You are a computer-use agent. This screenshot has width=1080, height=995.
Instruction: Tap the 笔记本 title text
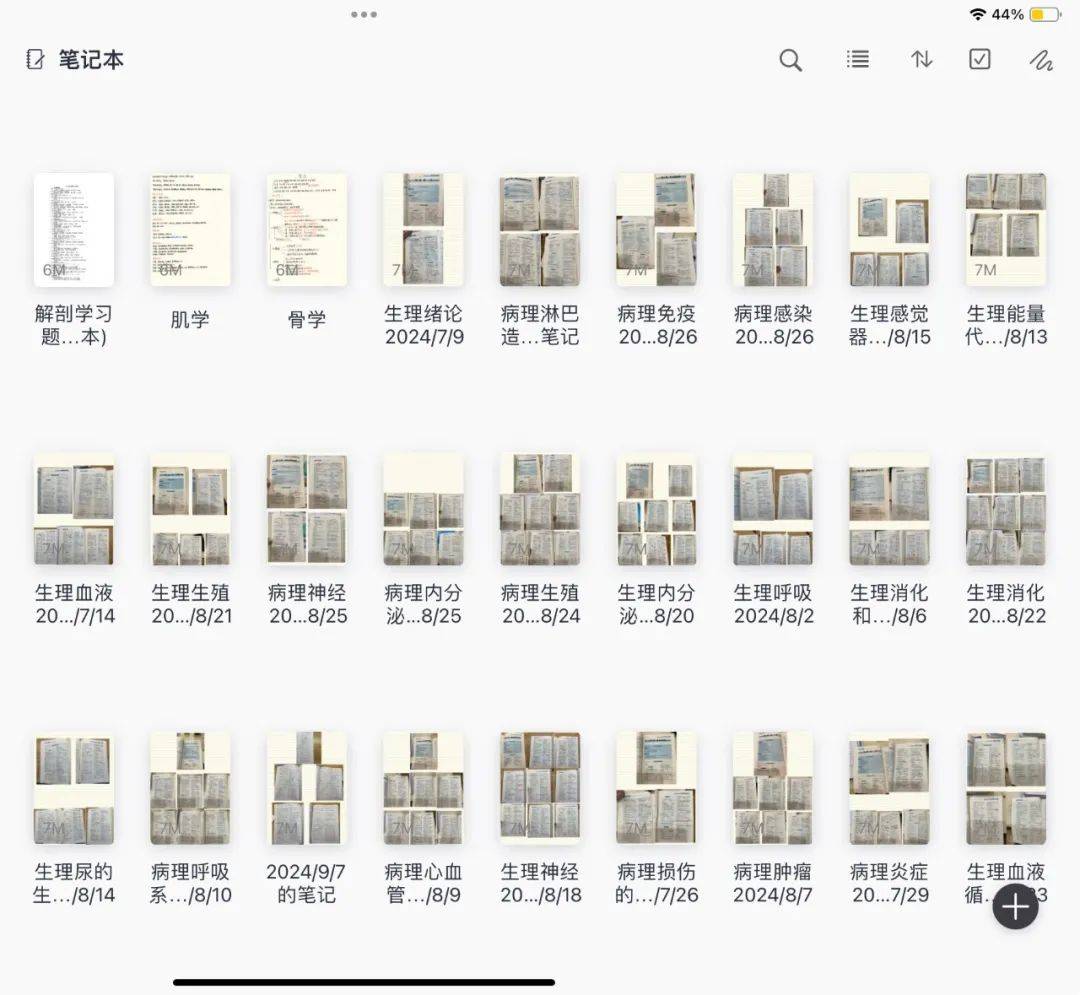tap(91, 60)
